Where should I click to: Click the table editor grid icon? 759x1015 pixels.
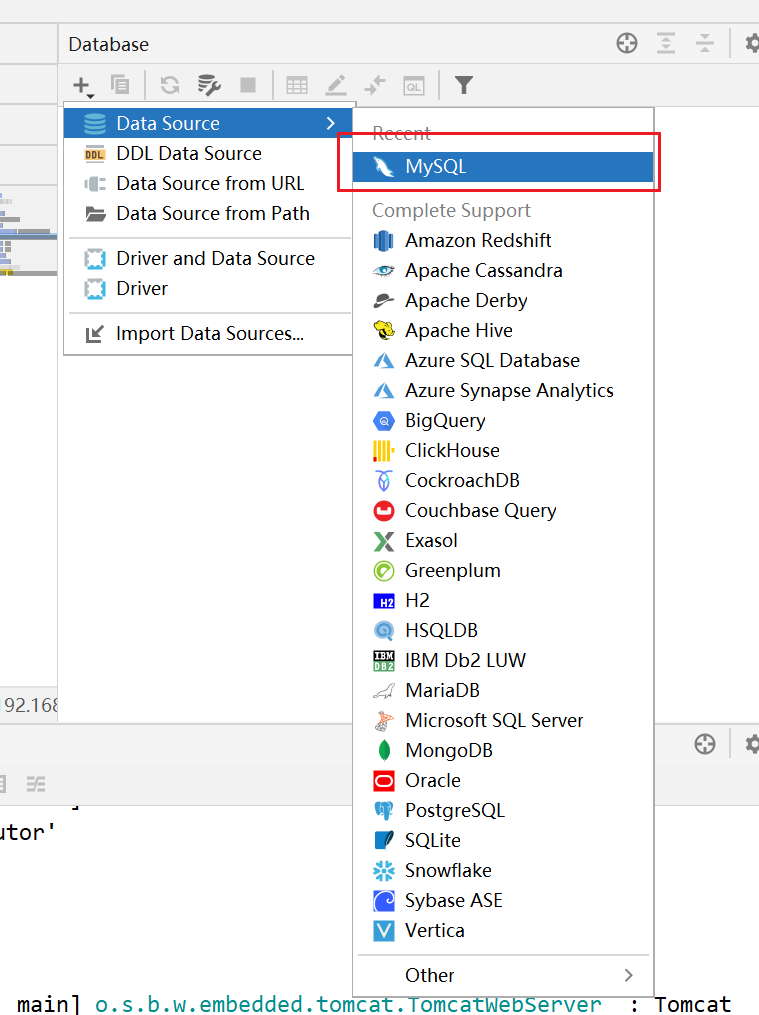(x=297, y=85)
